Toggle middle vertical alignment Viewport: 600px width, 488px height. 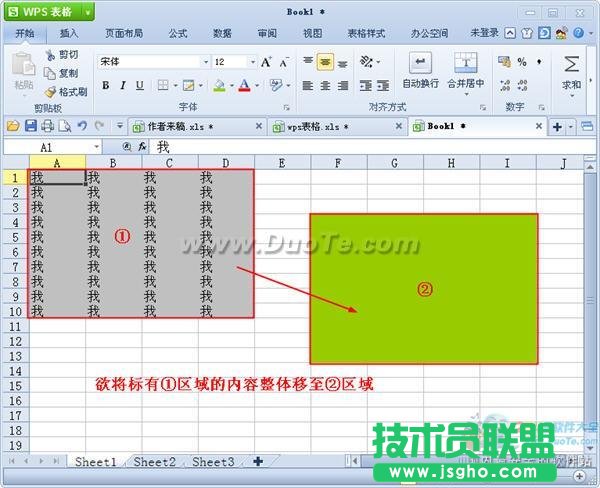pyautogui.click(x=325, y=62)
